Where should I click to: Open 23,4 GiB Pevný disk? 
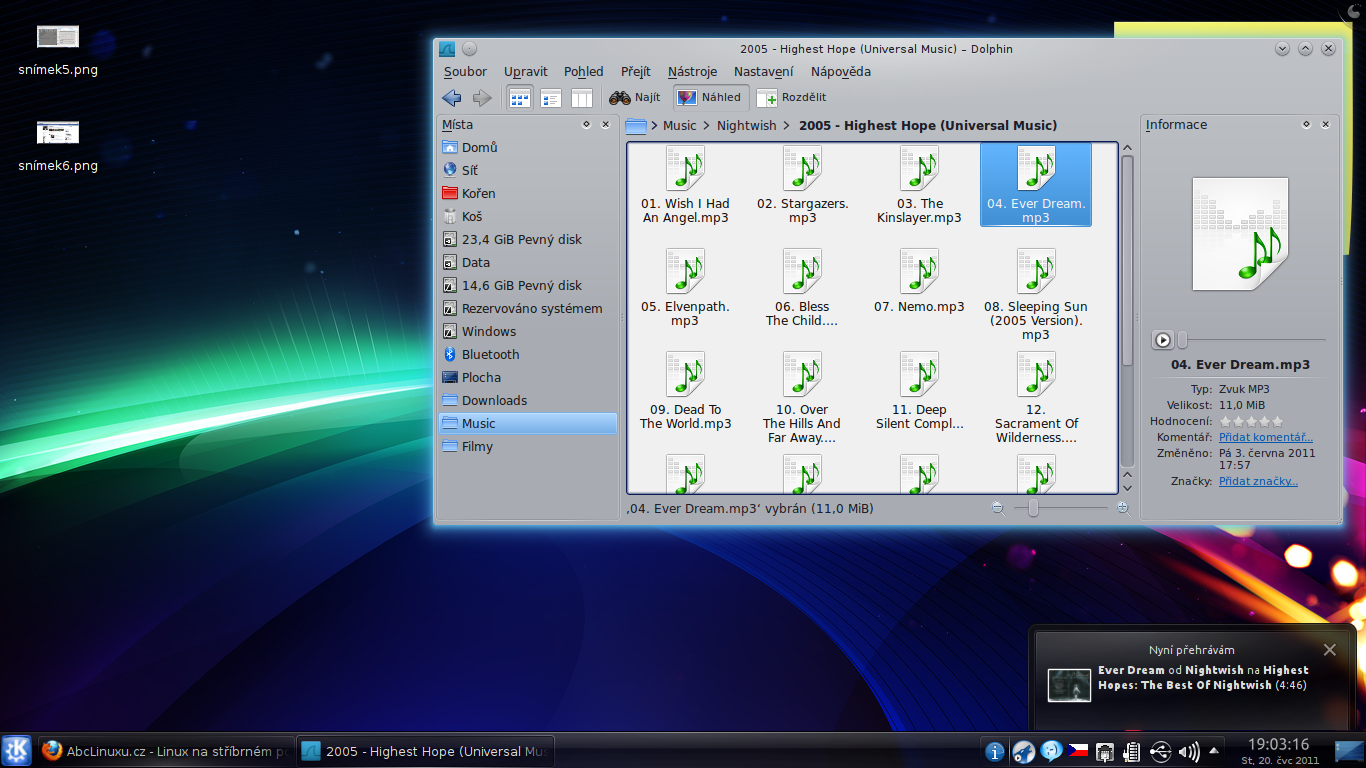click(x=528, y=239)
